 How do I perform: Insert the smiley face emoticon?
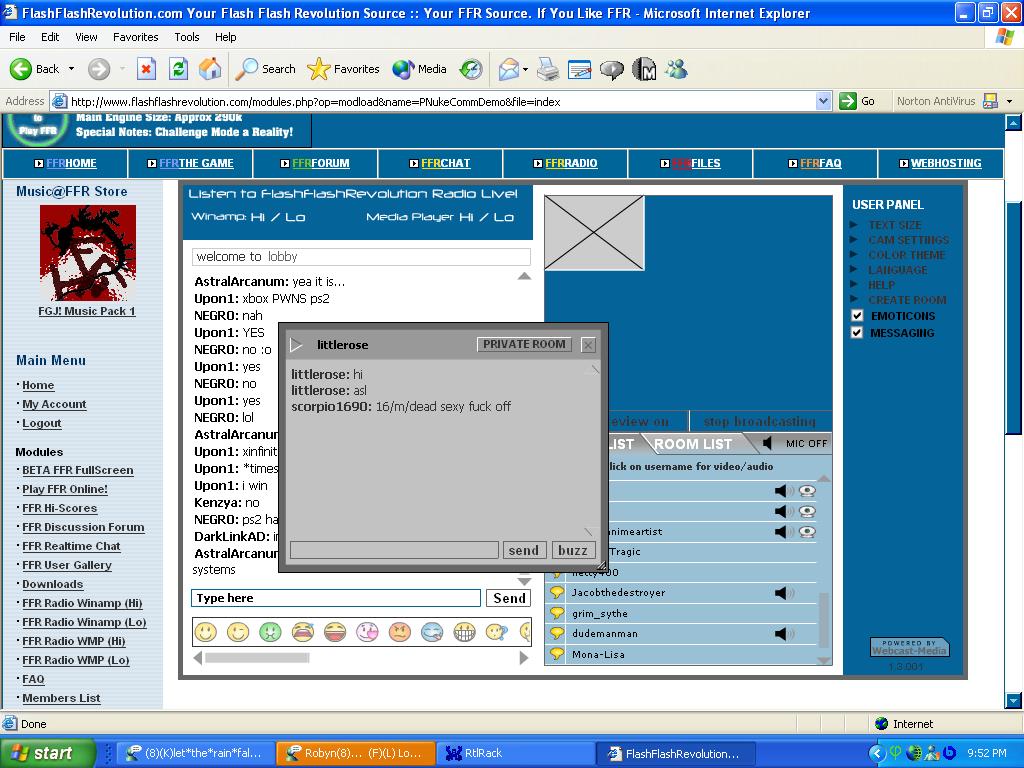(x=206, y=632)
